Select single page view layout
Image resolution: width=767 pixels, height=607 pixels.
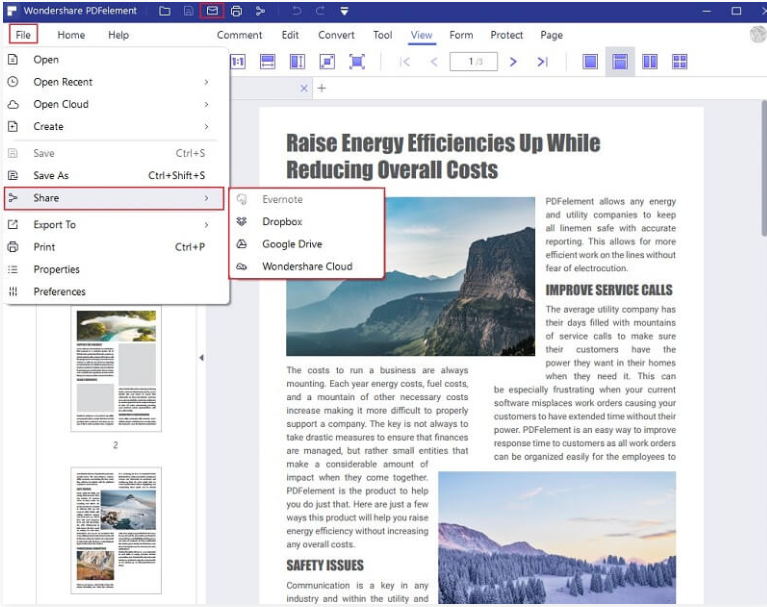590,62
